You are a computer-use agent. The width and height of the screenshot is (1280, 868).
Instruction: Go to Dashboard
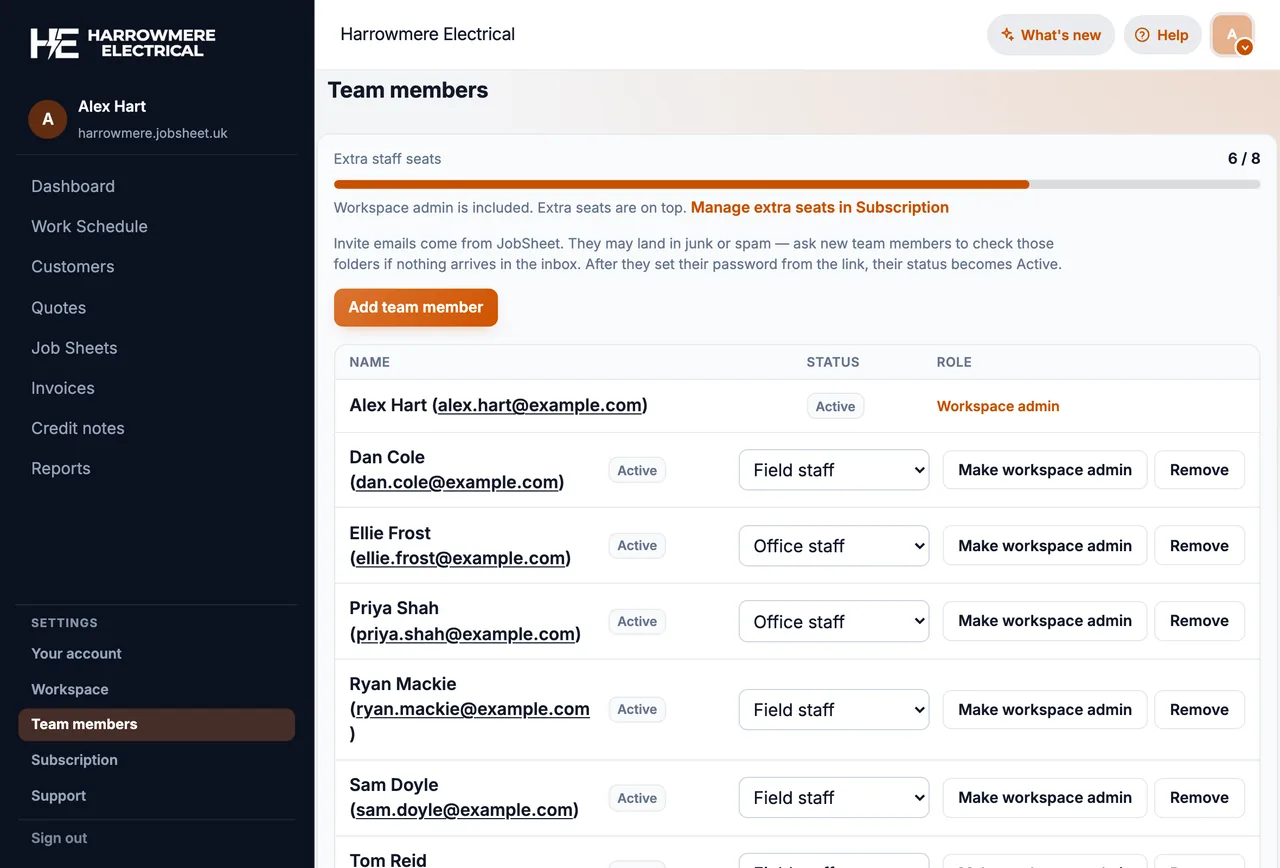pos(73,186)
